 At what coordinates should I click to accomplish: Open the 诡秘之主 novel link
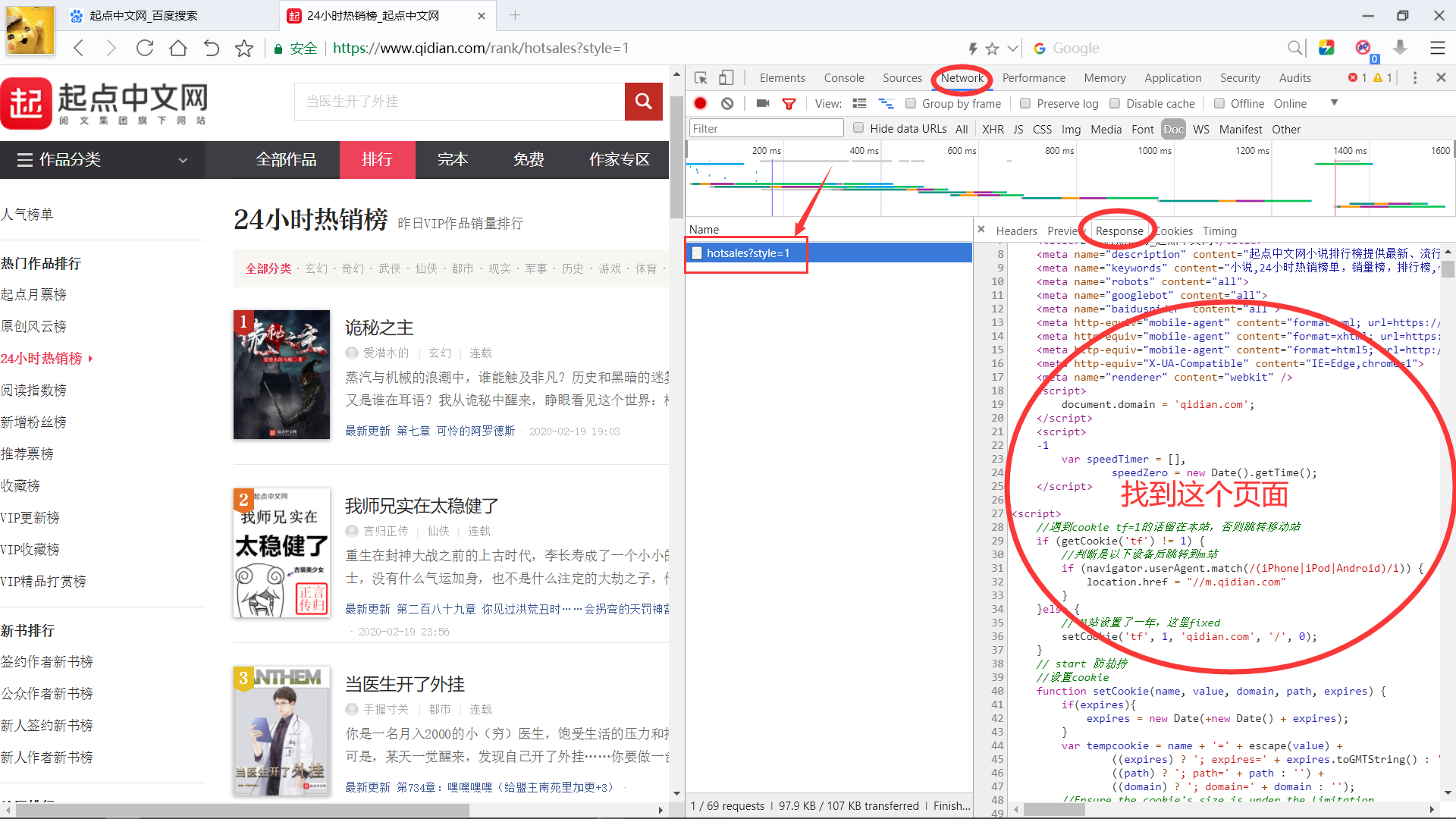pyautogui.click(x=378, y=328)
